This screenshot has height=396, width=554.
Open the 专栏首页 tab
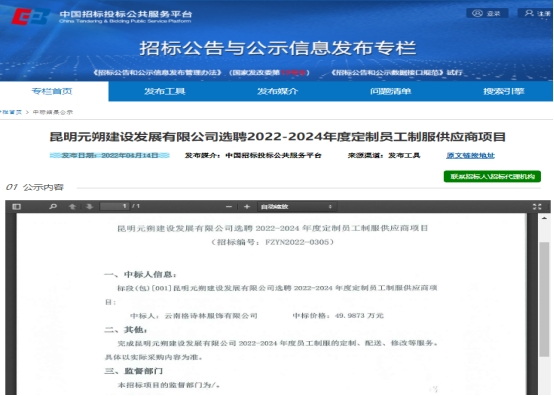click(52, 91)
